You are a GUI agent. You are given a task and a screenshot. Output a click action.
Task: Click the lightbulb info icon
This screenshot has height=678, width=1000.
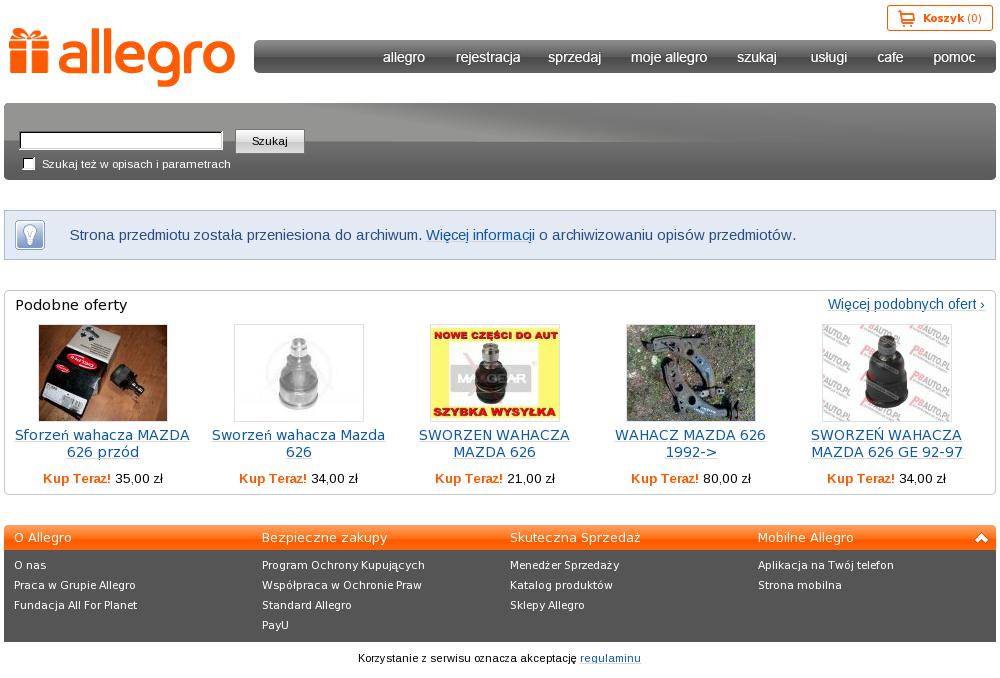pyautogui.click(x=30, y=235)
